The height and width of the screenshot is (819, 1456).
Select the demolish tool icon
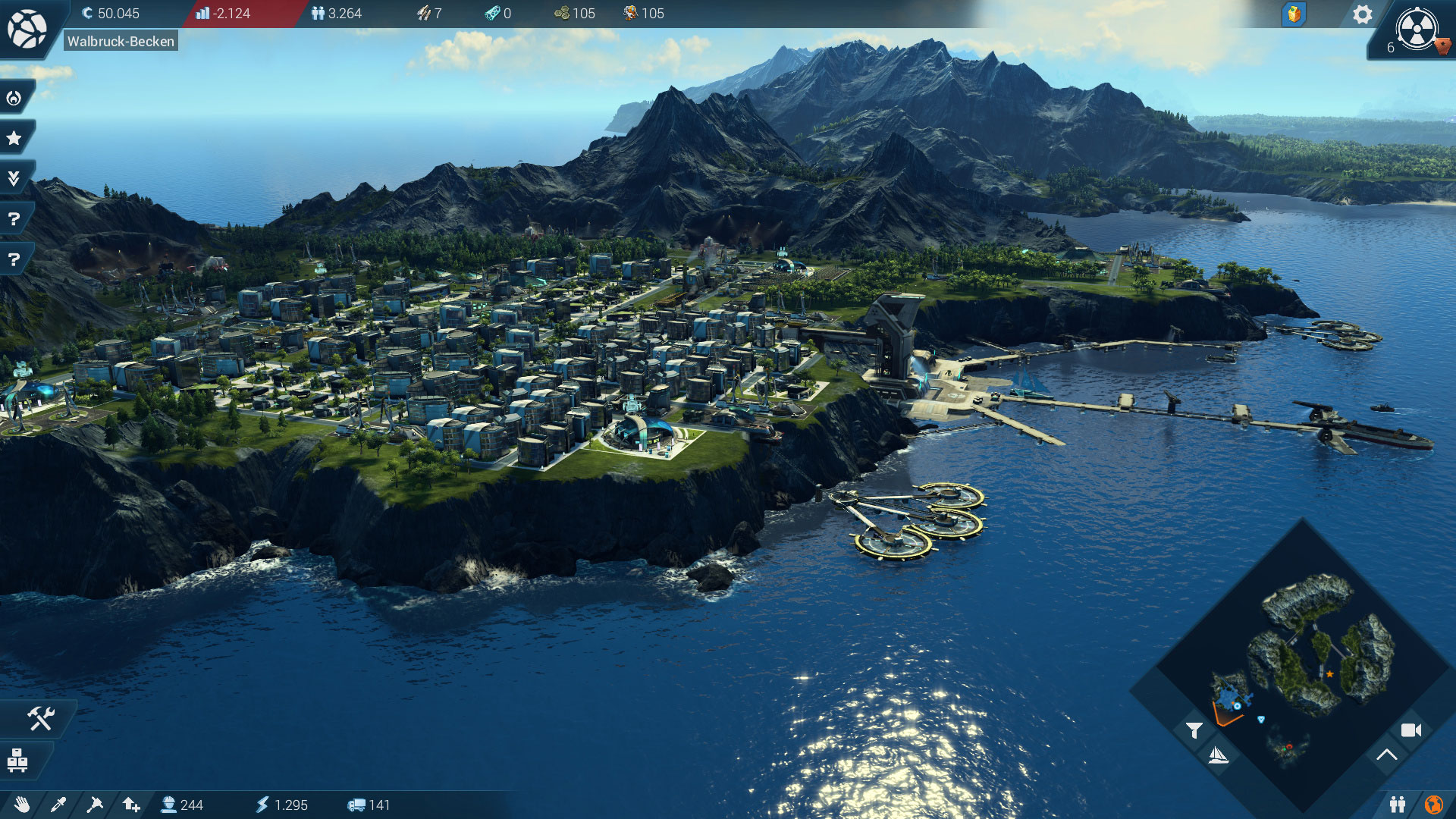point(95,805)
